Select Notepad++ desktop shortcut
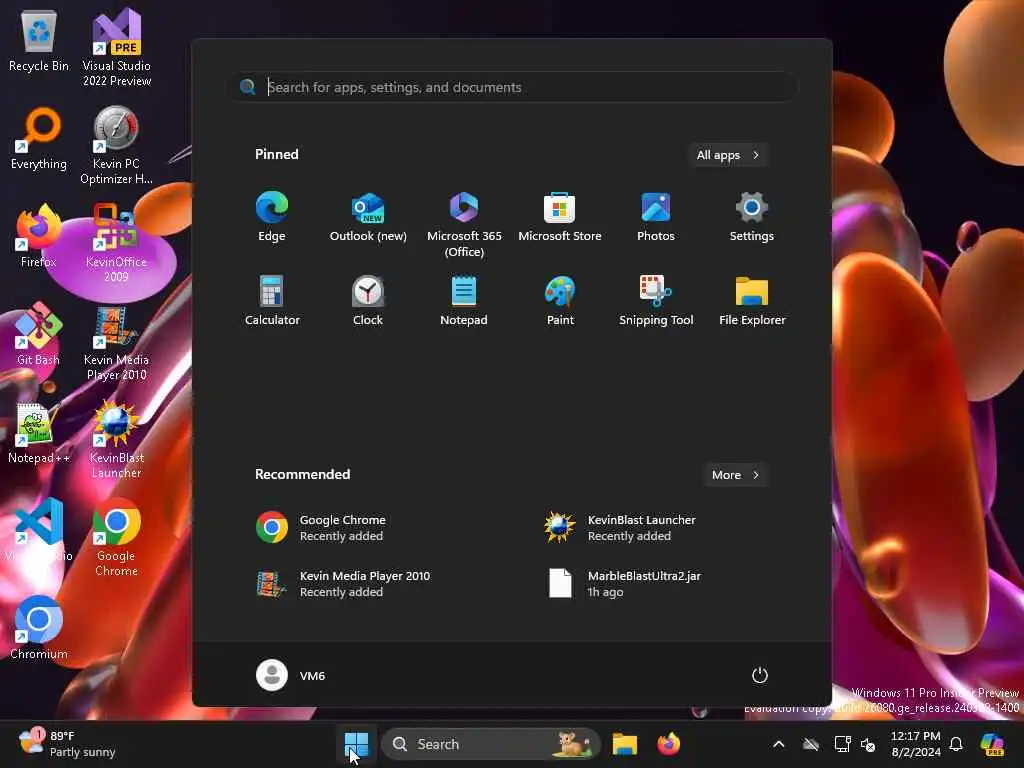1024x768 pixels. point(39,432)
